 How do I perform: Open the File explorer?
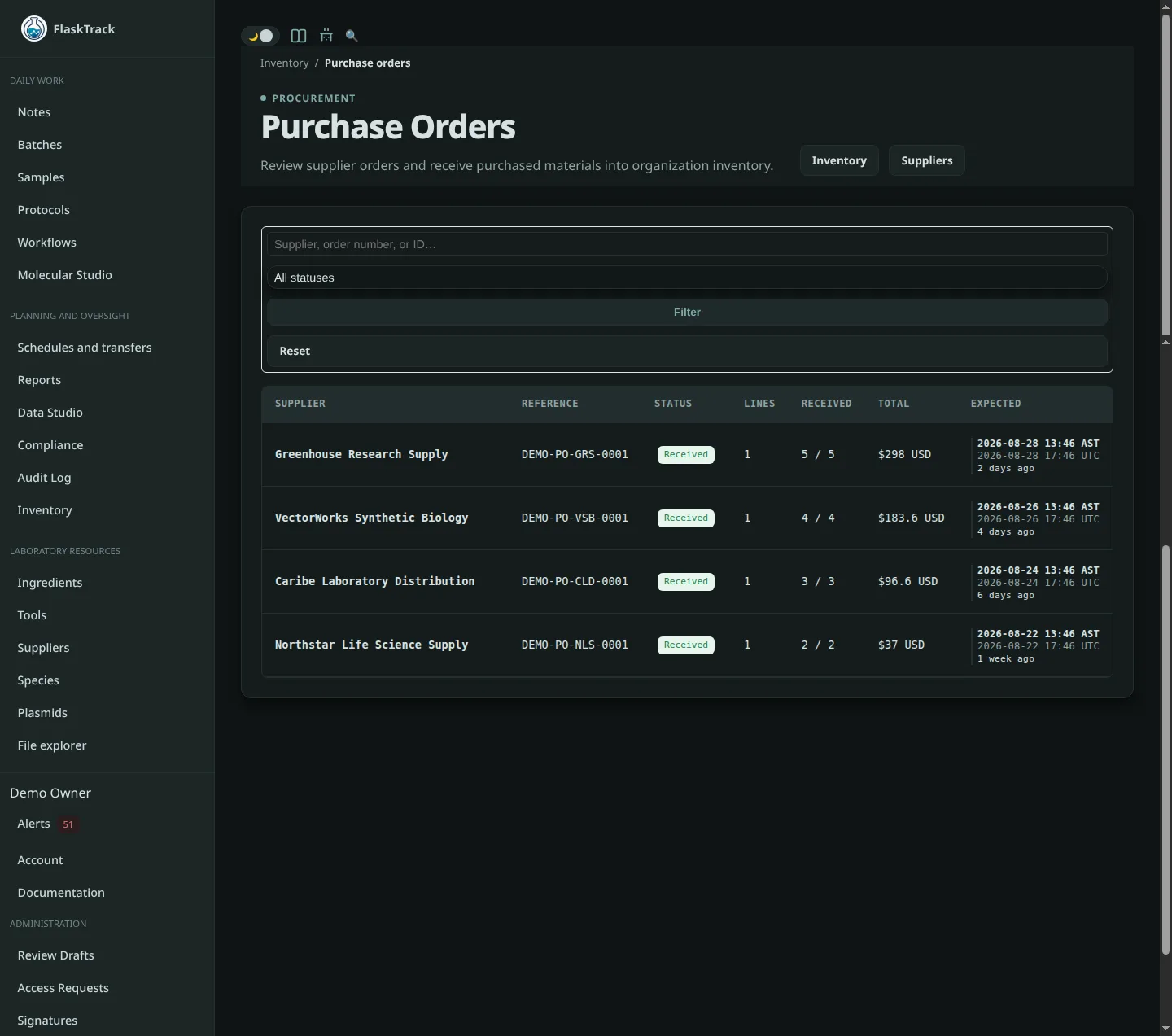(52, 745)
